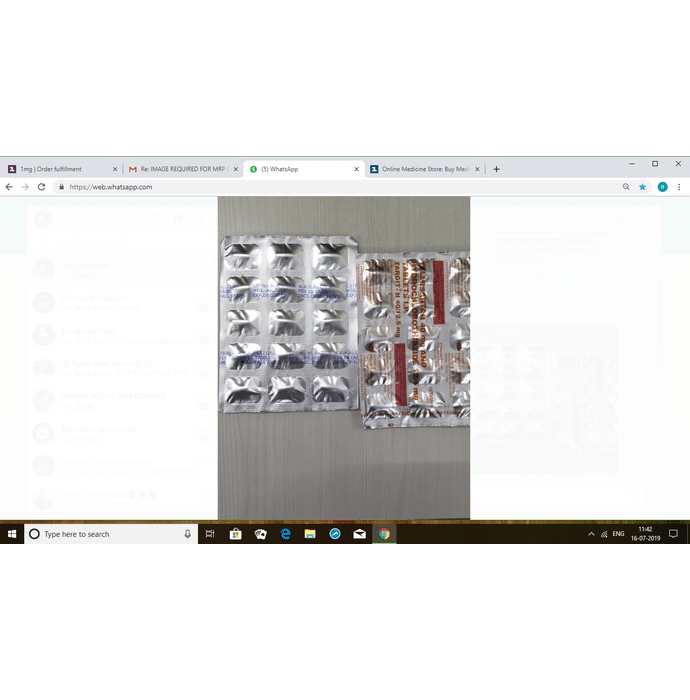Launch Microsoft Store from the taskbar
The width and height of the screenshot is (690, 700).
point(235,534)
